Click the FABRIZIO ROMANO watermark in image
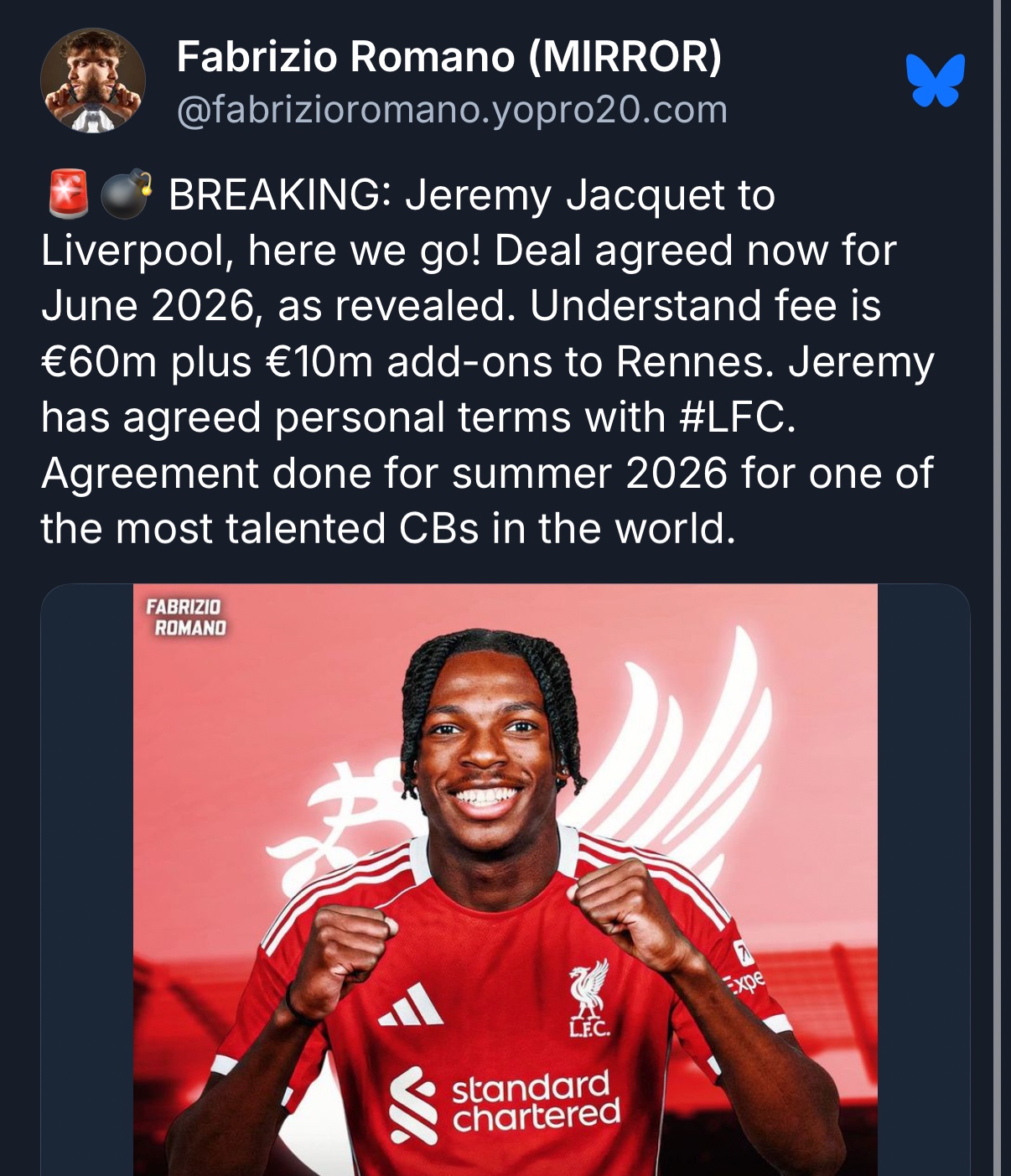Screen dimensions: 1011x1176 click(185, 617)
